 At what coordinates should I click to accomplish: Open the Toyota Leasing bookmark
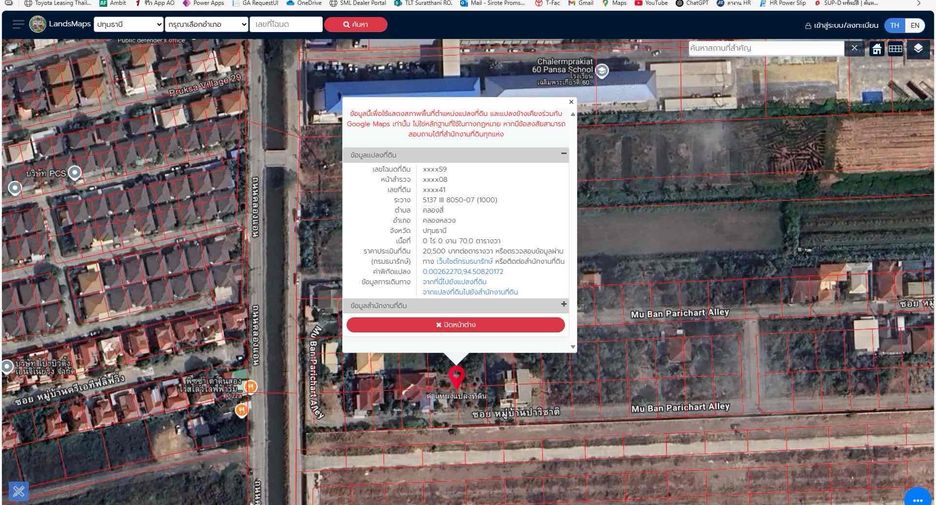pos(57,3)
